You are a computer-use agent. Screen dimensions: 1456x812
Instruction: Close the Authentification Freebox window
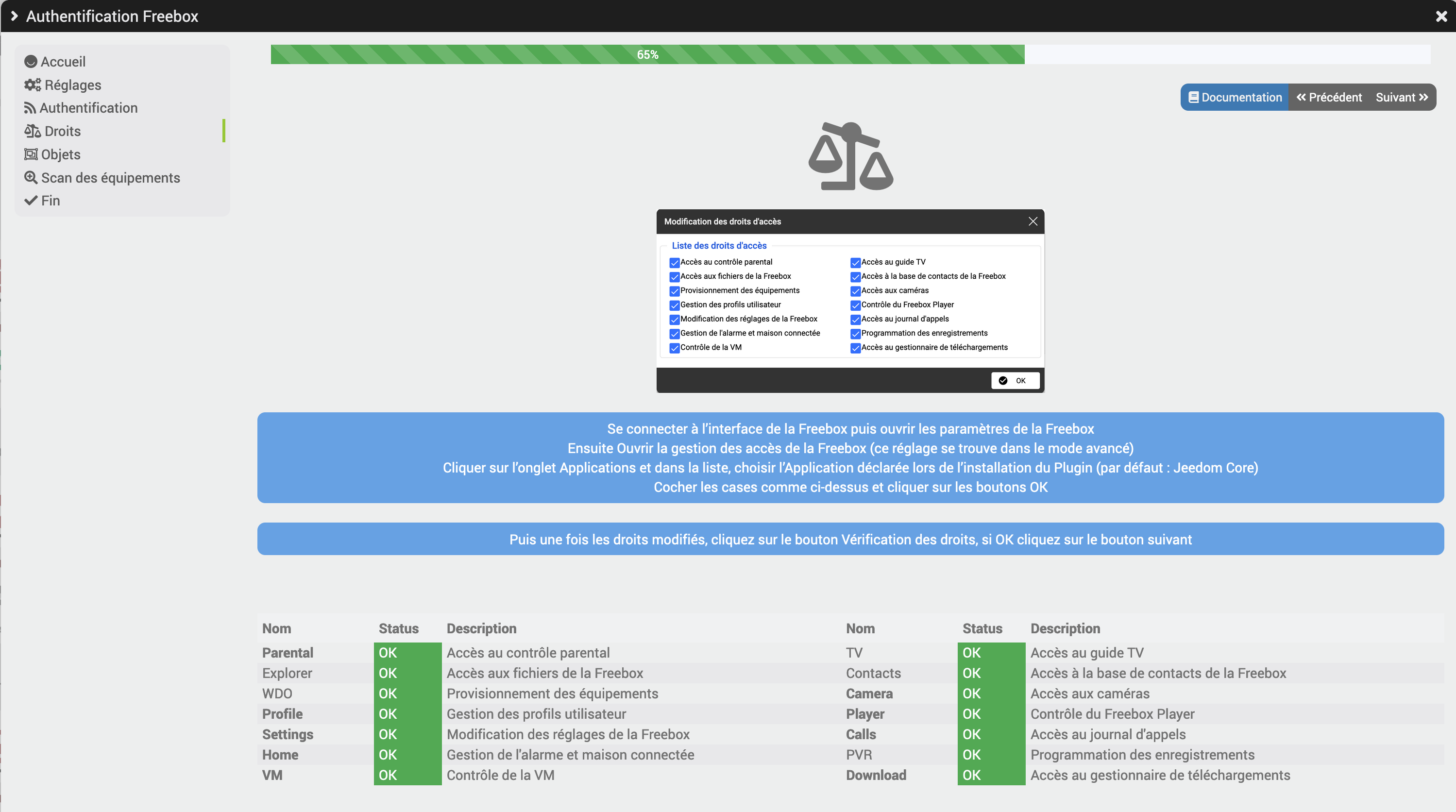pos(1441,16)
